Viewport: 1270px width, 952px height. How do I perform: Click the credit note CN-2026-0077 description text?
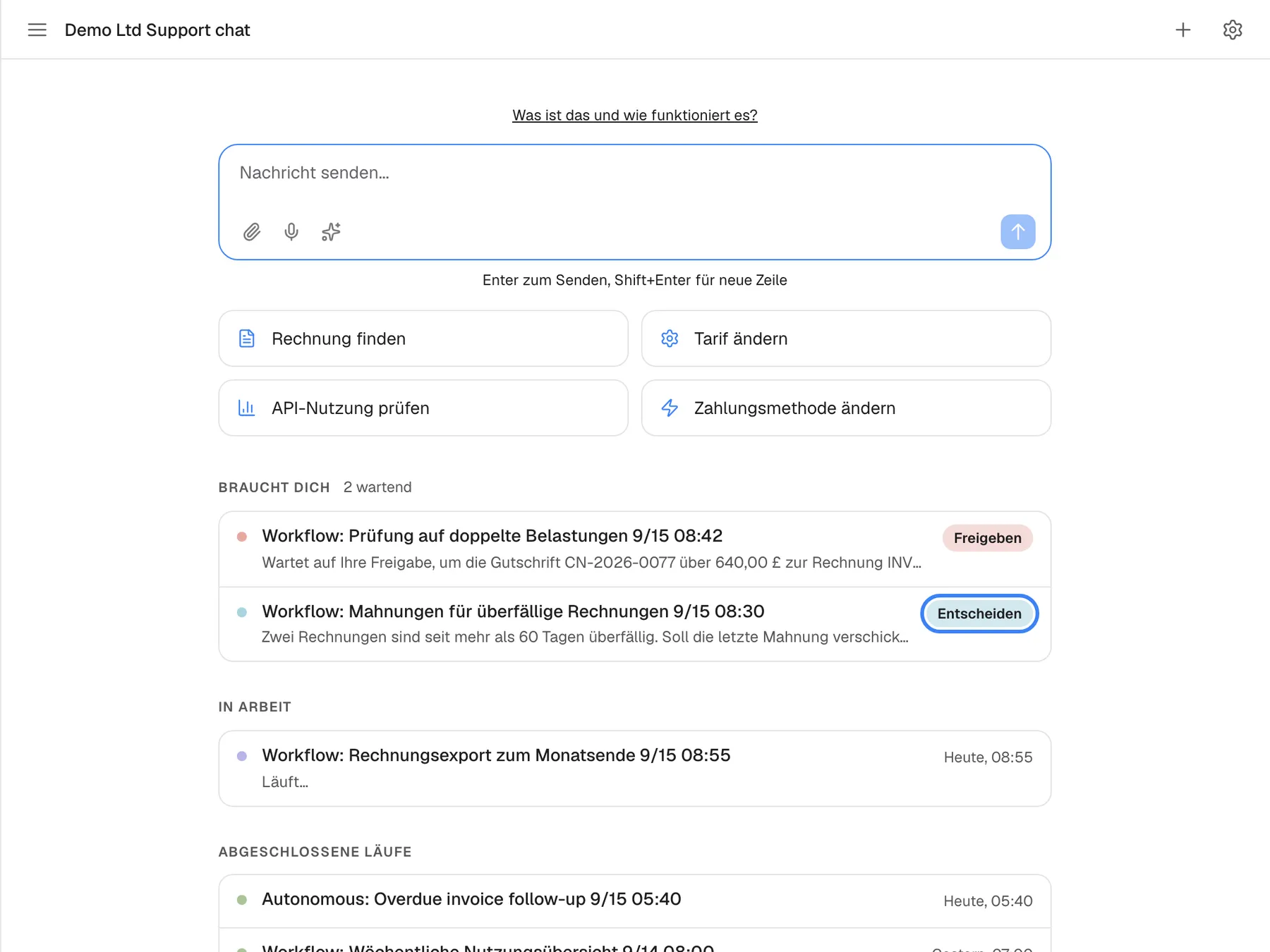591,563
